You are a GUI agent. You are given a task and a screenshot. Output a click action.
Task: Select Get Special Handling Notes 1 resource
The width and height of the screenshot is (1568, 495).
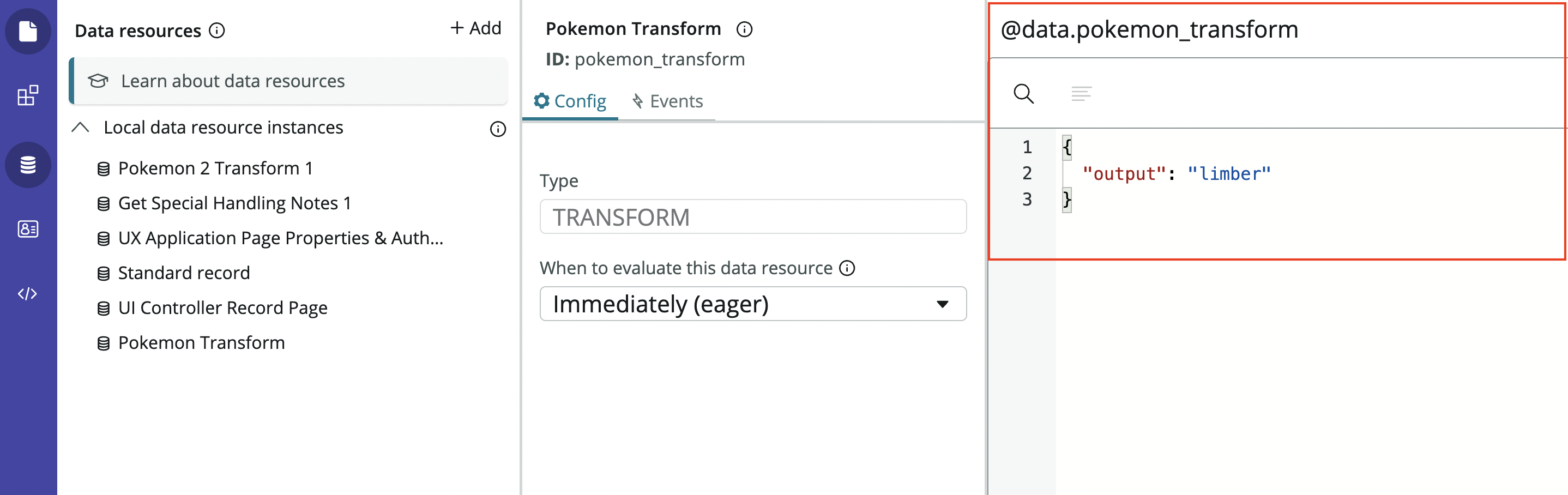[x=234, y=203]
